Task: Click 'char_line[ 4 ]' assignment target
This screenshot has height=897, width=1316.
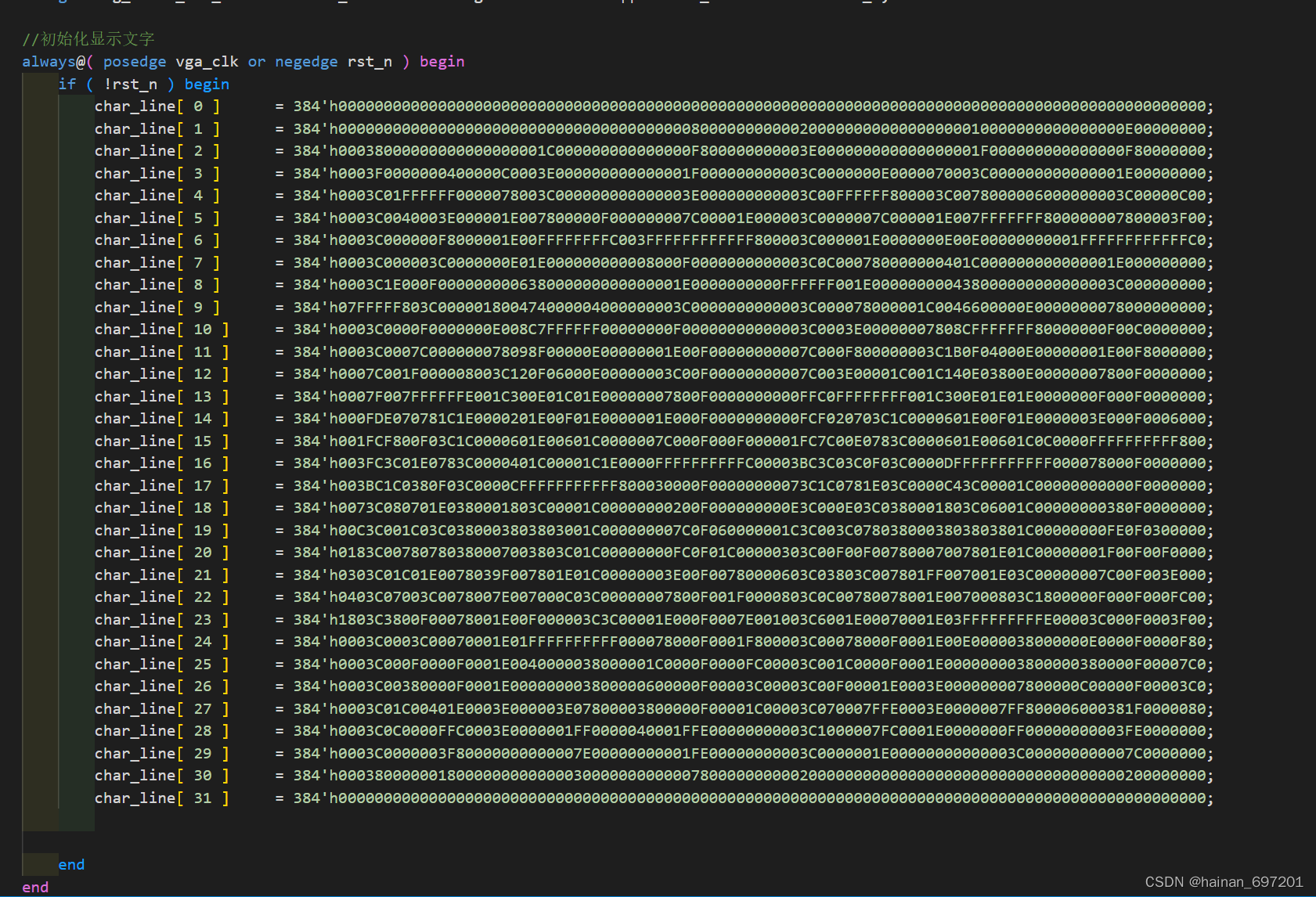Action: pos(157,196)
